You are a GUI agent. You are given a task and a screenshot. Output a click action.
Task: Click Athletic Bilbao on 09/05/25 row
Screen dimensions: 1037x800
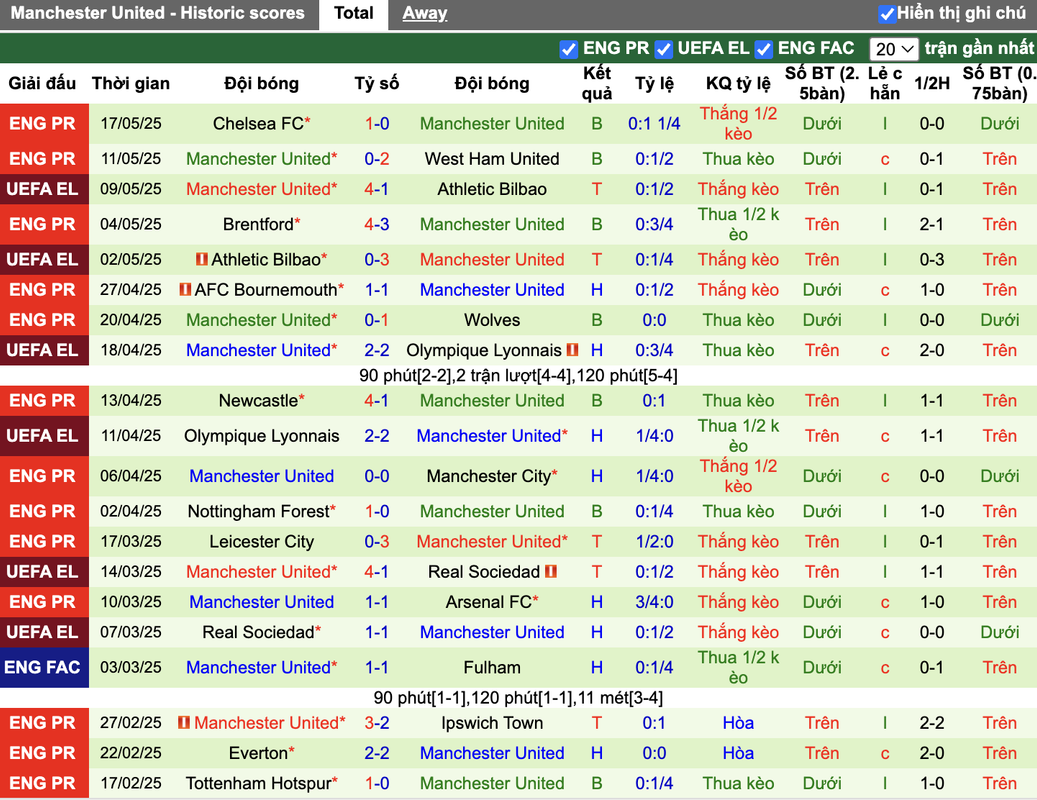point(492,189)
